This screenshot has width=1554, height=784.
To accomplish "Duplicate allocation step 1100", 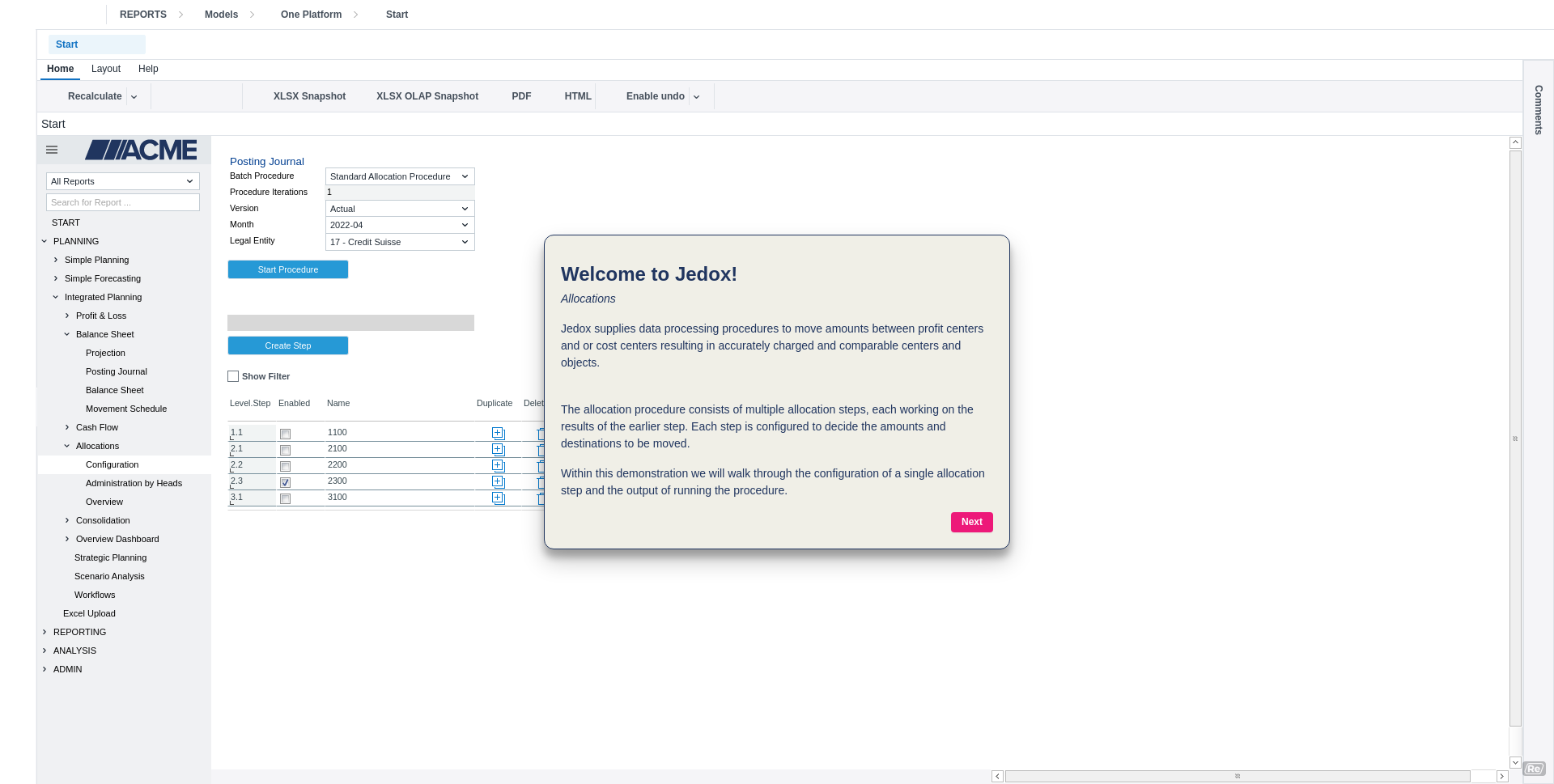I will [498, 433].
